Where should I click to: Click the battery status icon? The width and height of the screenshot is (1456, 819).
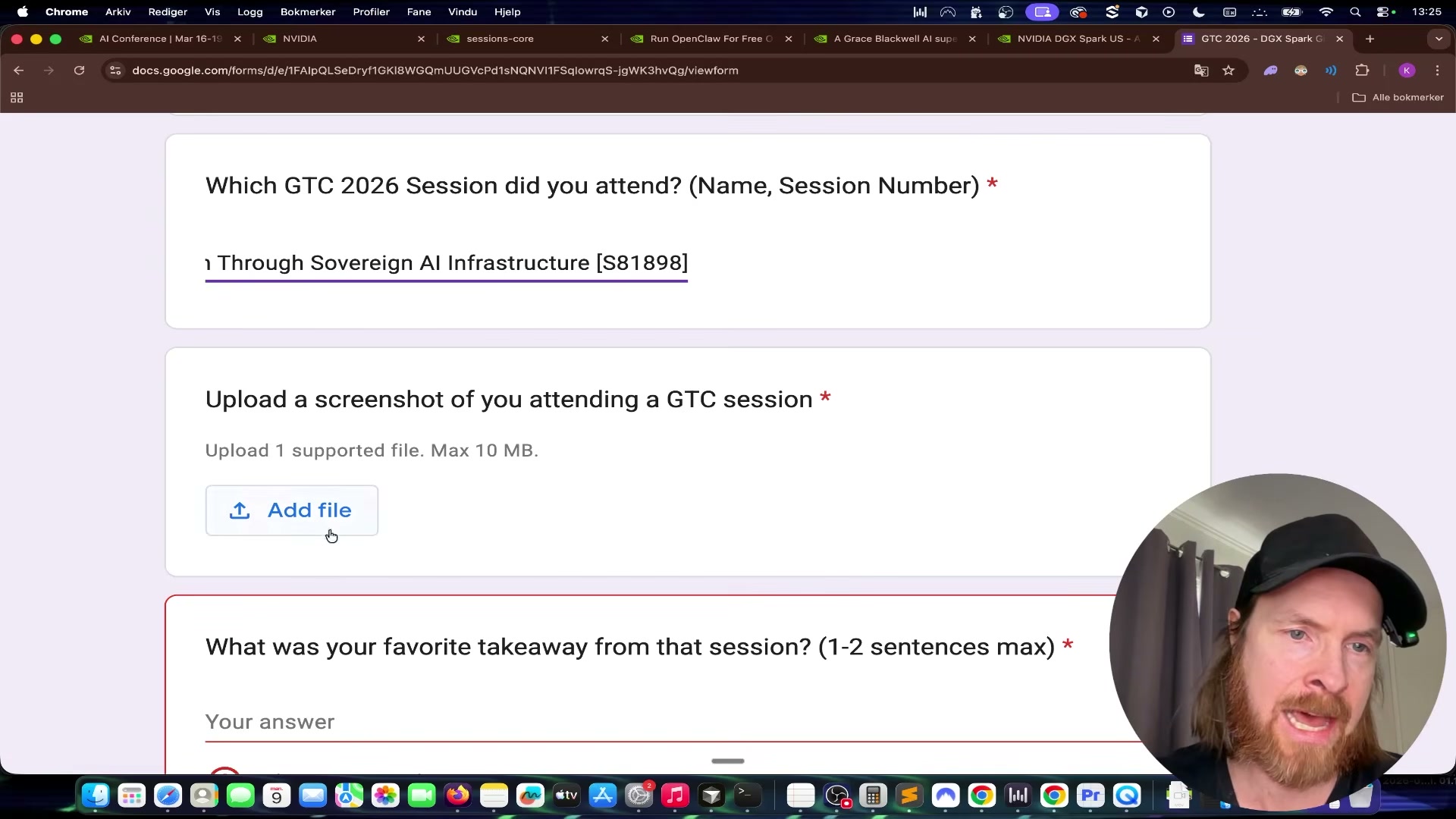coord(1291,11)
